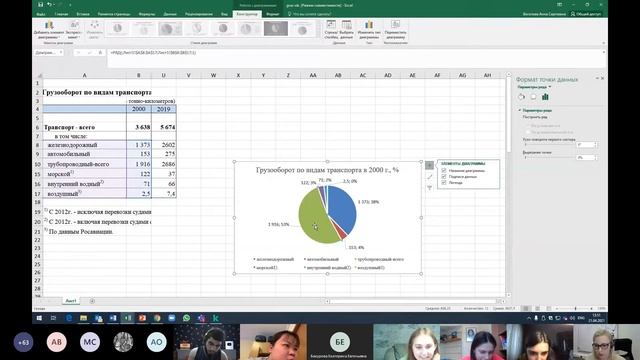This screenshot has height=360, width=640.
Task: Click the Chart Filters funnel button beside the chart
Action: [x=429, y=188]
